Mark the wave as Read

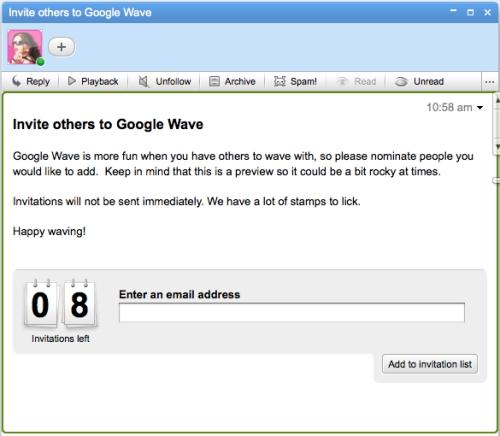(x=356, y=81)
